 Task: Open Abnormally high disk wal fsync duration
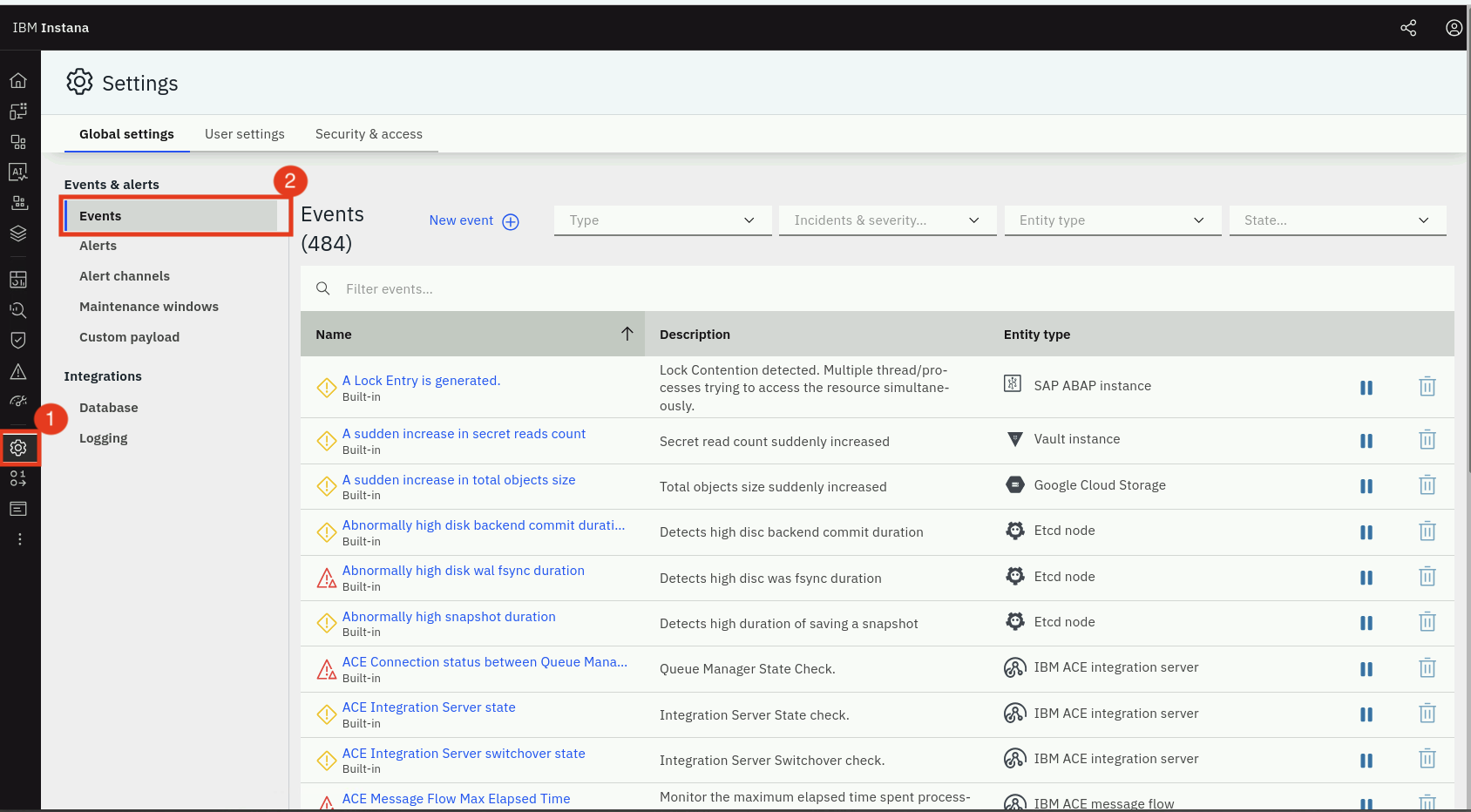pyautogui.click(x=464, y=571)
